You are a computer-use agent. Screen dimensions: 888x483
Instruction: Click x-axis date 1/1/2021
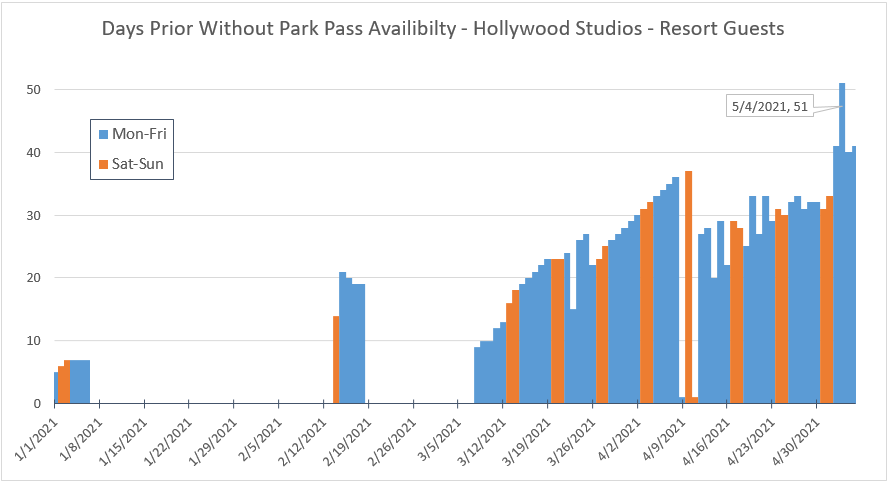tap(36, 439)
